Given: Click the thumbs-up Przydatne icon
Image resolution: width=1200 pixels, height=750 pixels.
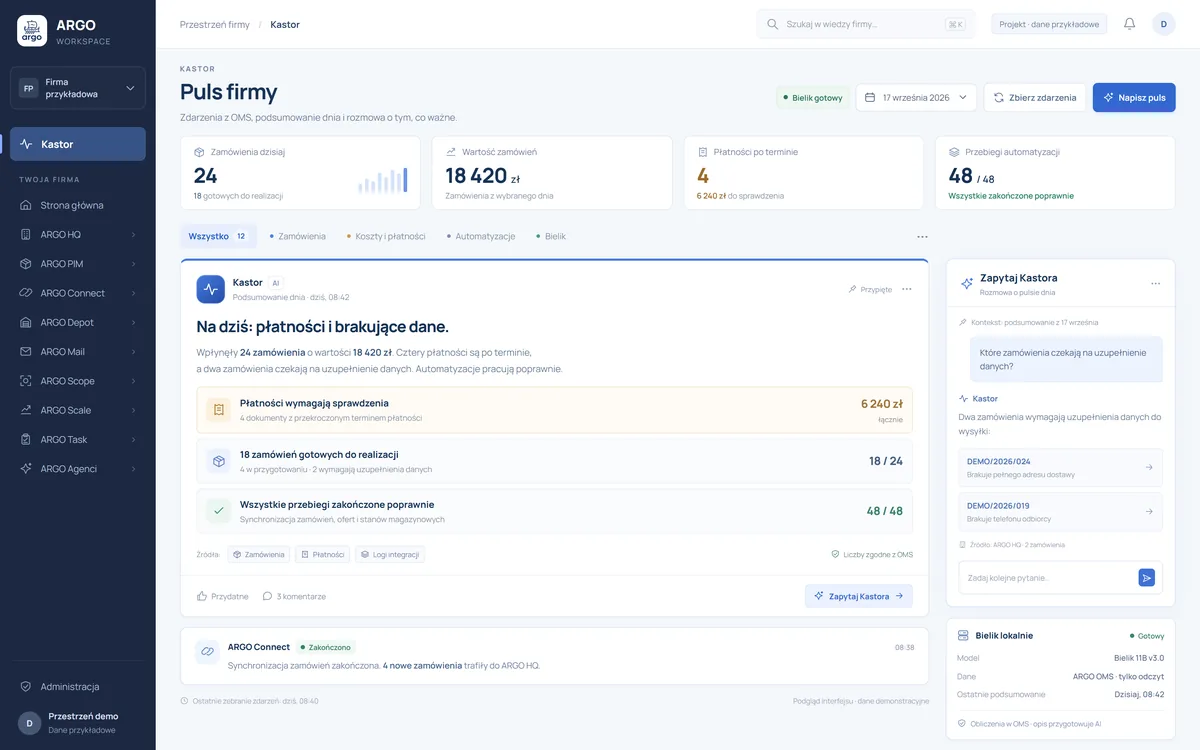Looking at the screenshot, I should [202, 596].
